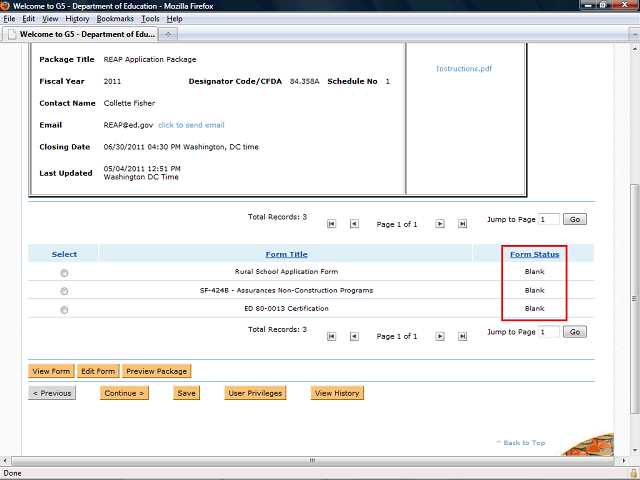The image size is (640, 480).
Task: Open the Tools menu
Action: pos(150,19)
